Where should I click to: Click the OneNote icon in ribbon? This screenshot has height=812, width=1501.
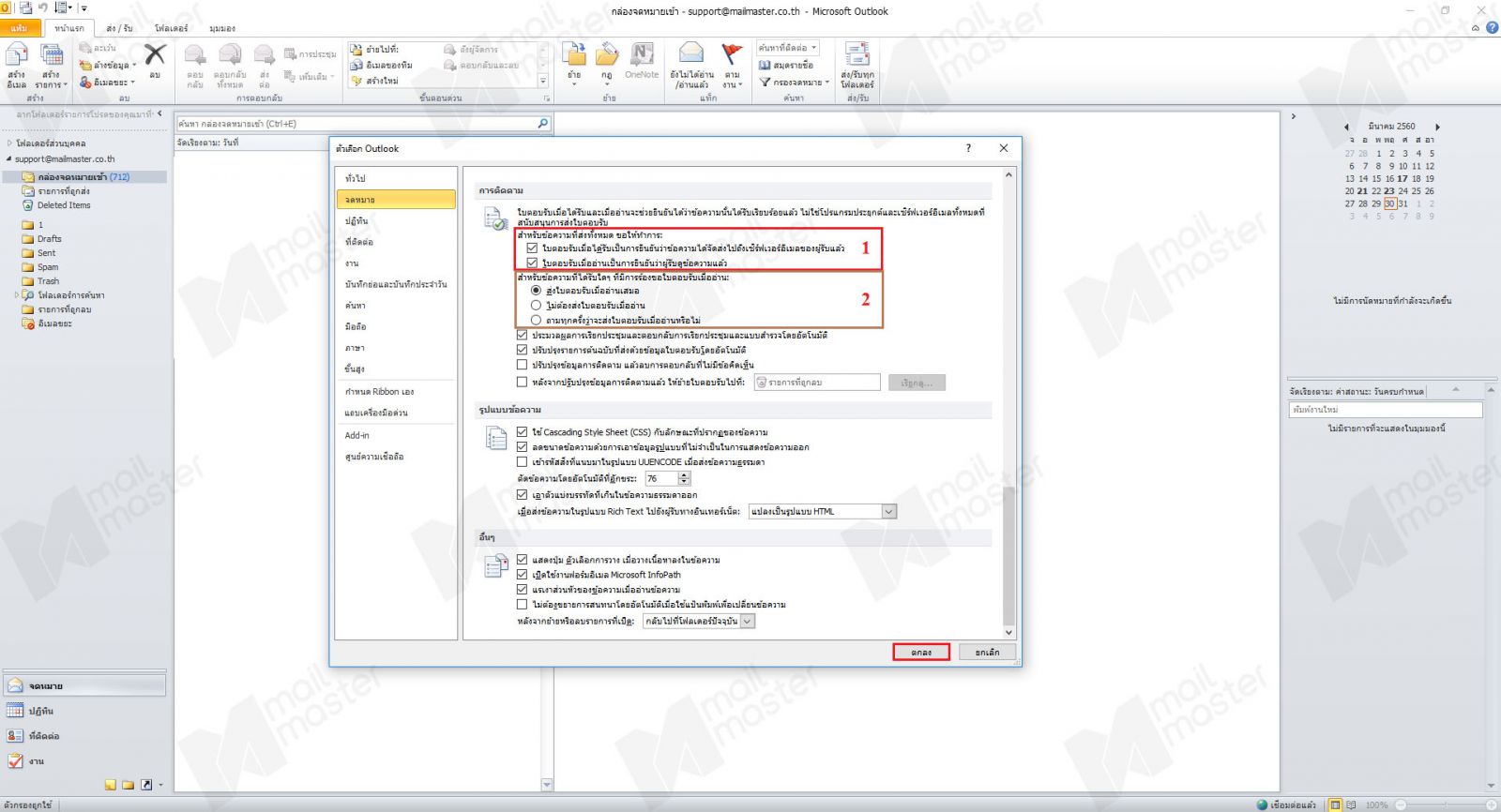[x=642, y=54]
